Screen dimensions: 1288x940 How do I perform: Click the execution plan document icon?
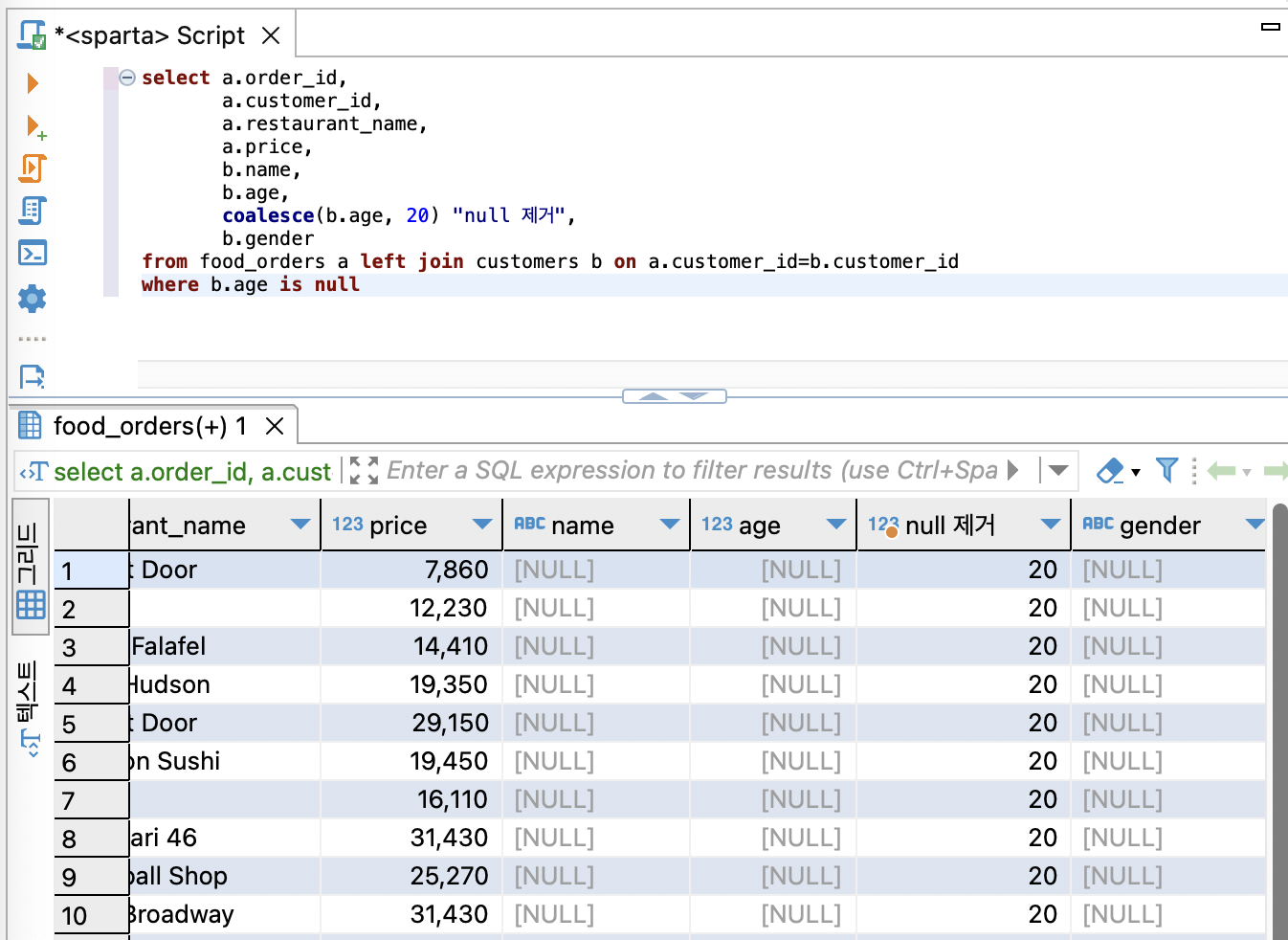33,211
